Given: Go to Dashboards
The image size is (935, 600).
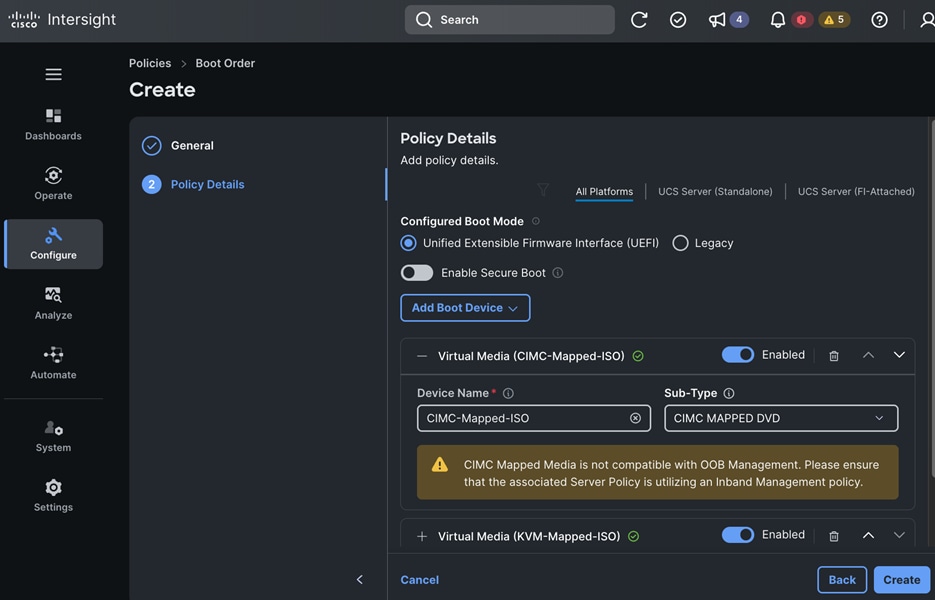Looking at the screenshot, I should [x=54, y=125].
